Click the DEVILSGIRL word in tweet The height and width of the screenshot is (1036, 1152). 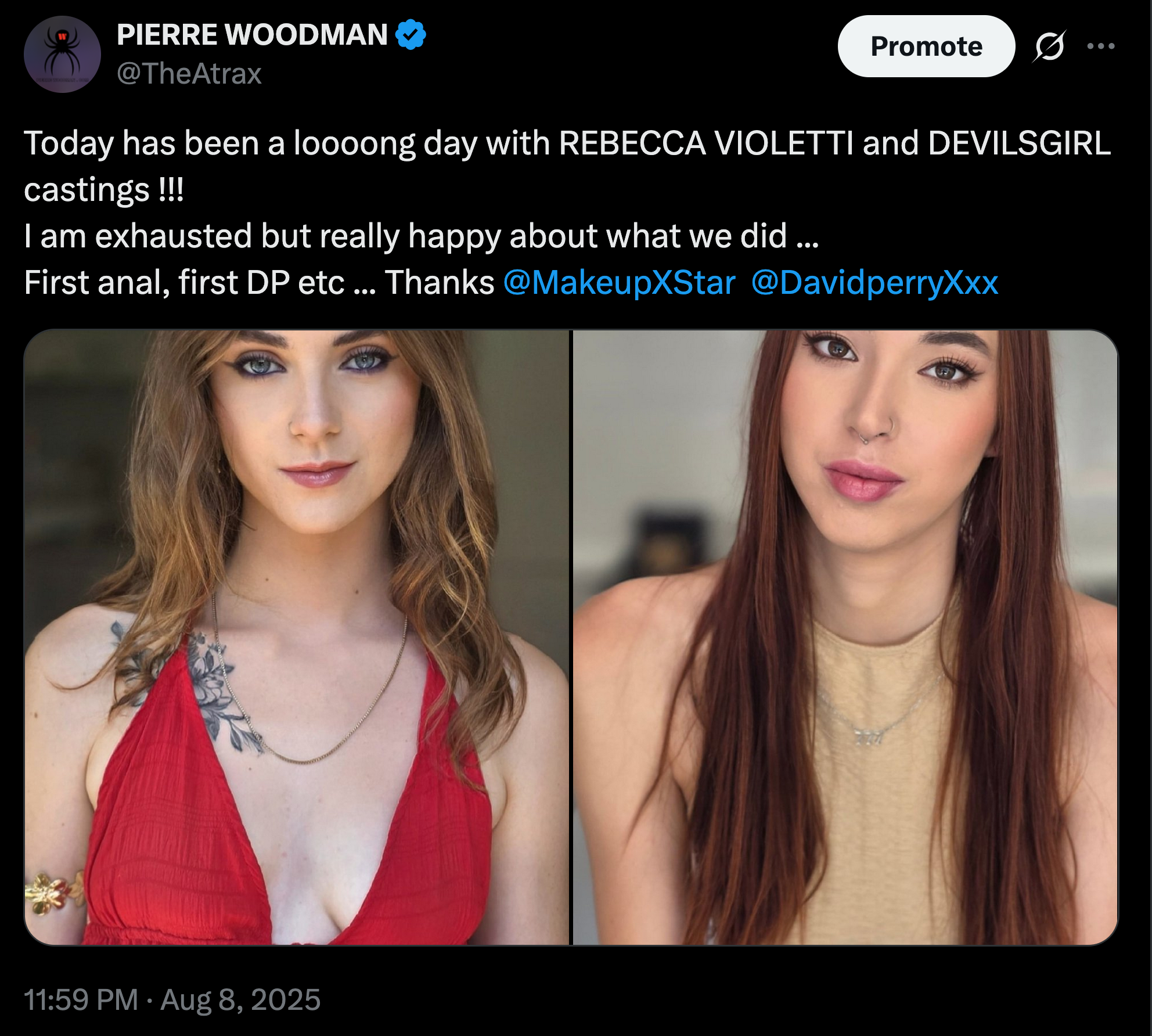(x=1019, y=143)
